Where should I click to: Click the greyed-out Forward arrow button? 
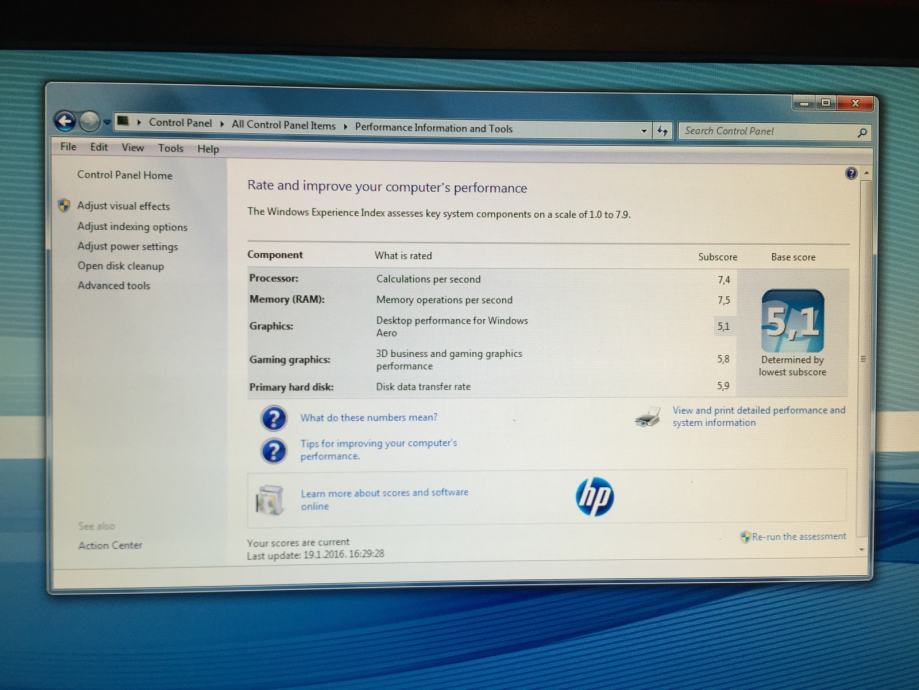89,121
